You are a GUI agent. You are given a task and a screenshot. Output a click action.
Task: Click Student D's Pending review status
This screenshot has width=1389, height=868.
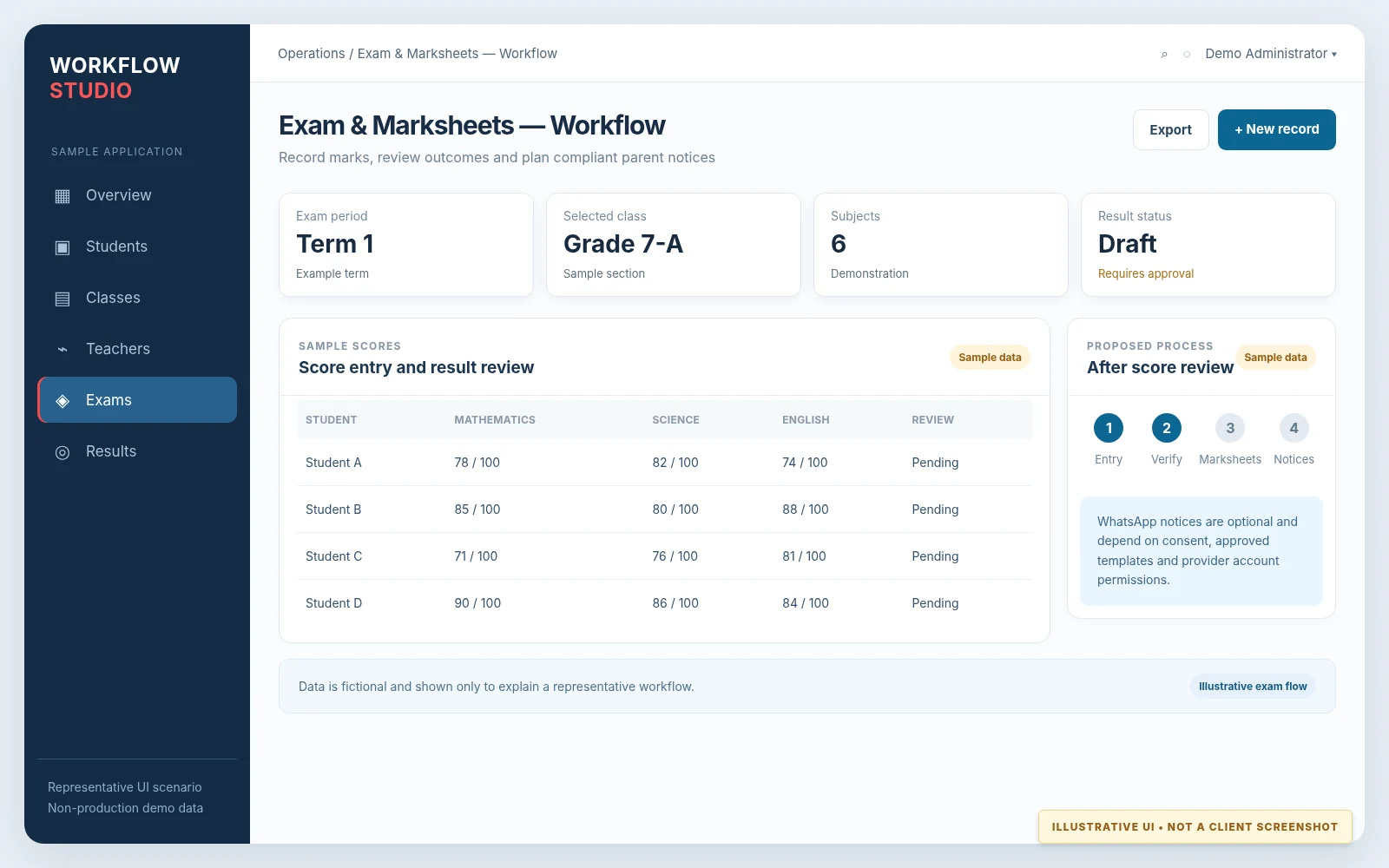pyautogui.click(x=935, y=603)
